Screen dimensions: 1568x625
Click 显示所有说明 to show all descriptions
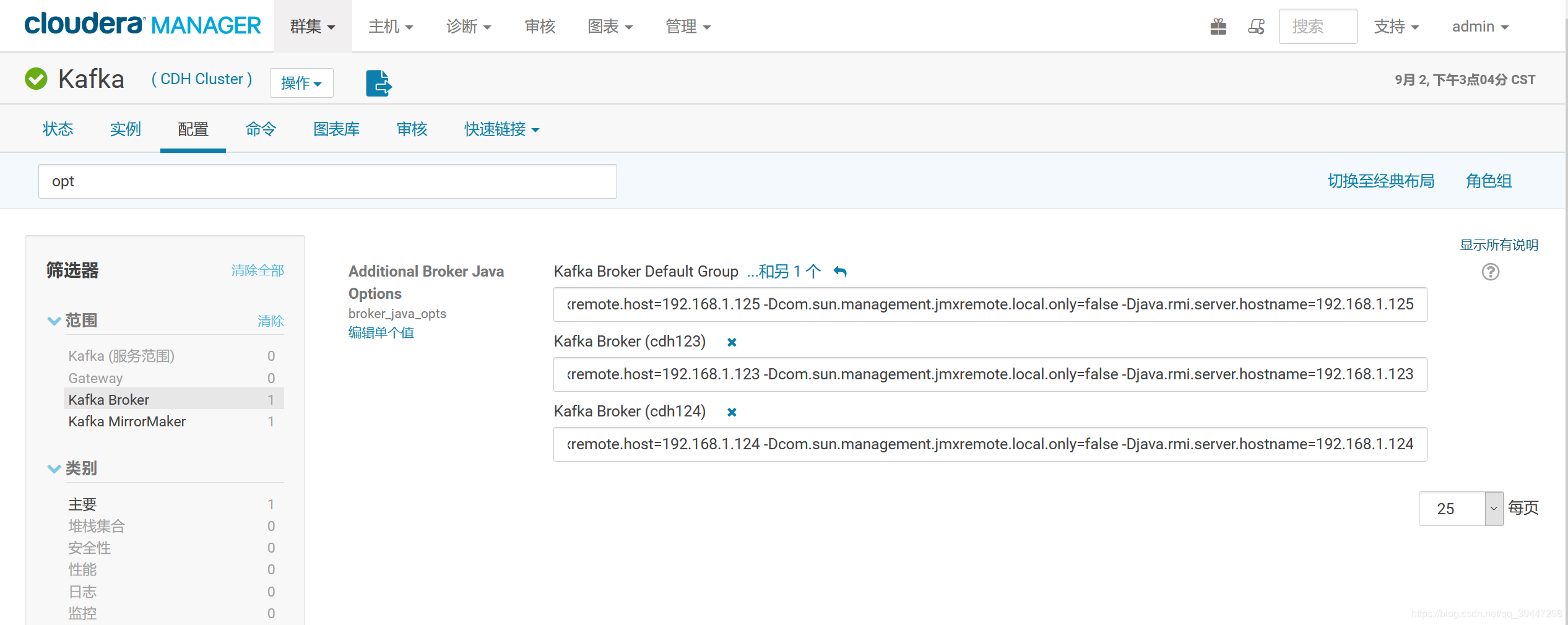[1499, 244]
